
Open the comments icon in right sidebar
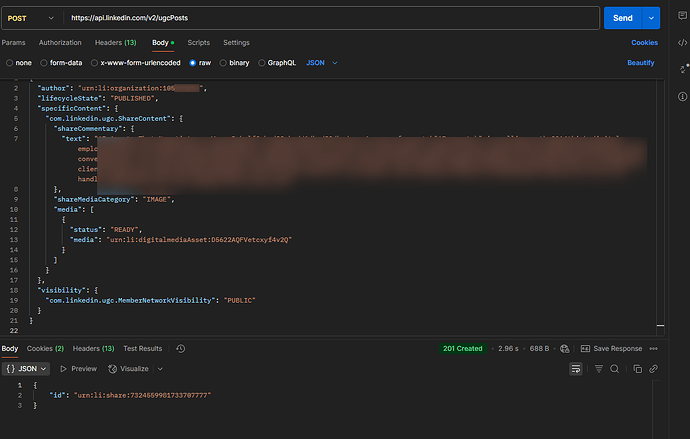[682, 16]
